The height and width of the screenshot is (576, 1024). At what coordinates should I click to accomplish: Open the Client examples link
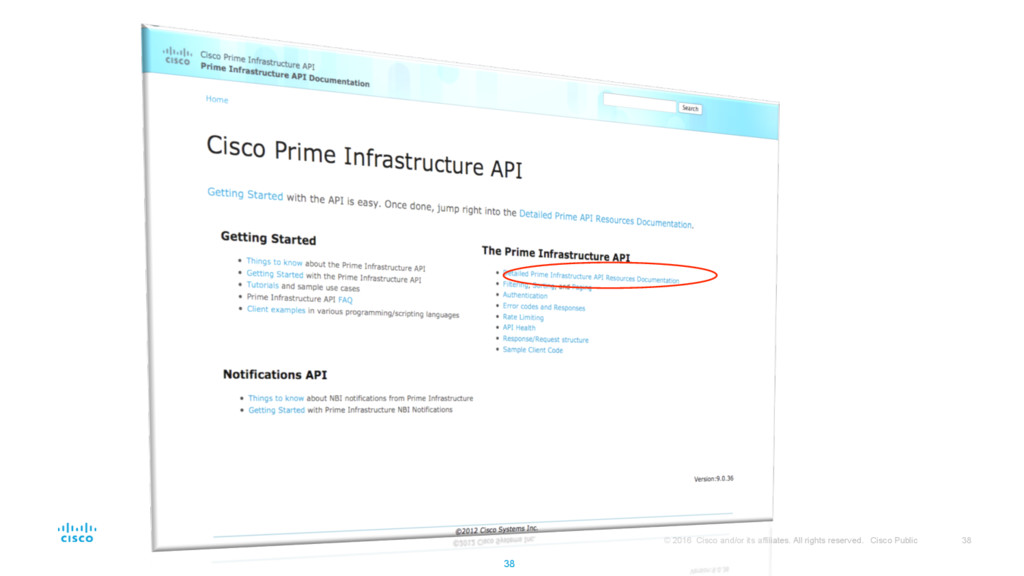point(276,310)
